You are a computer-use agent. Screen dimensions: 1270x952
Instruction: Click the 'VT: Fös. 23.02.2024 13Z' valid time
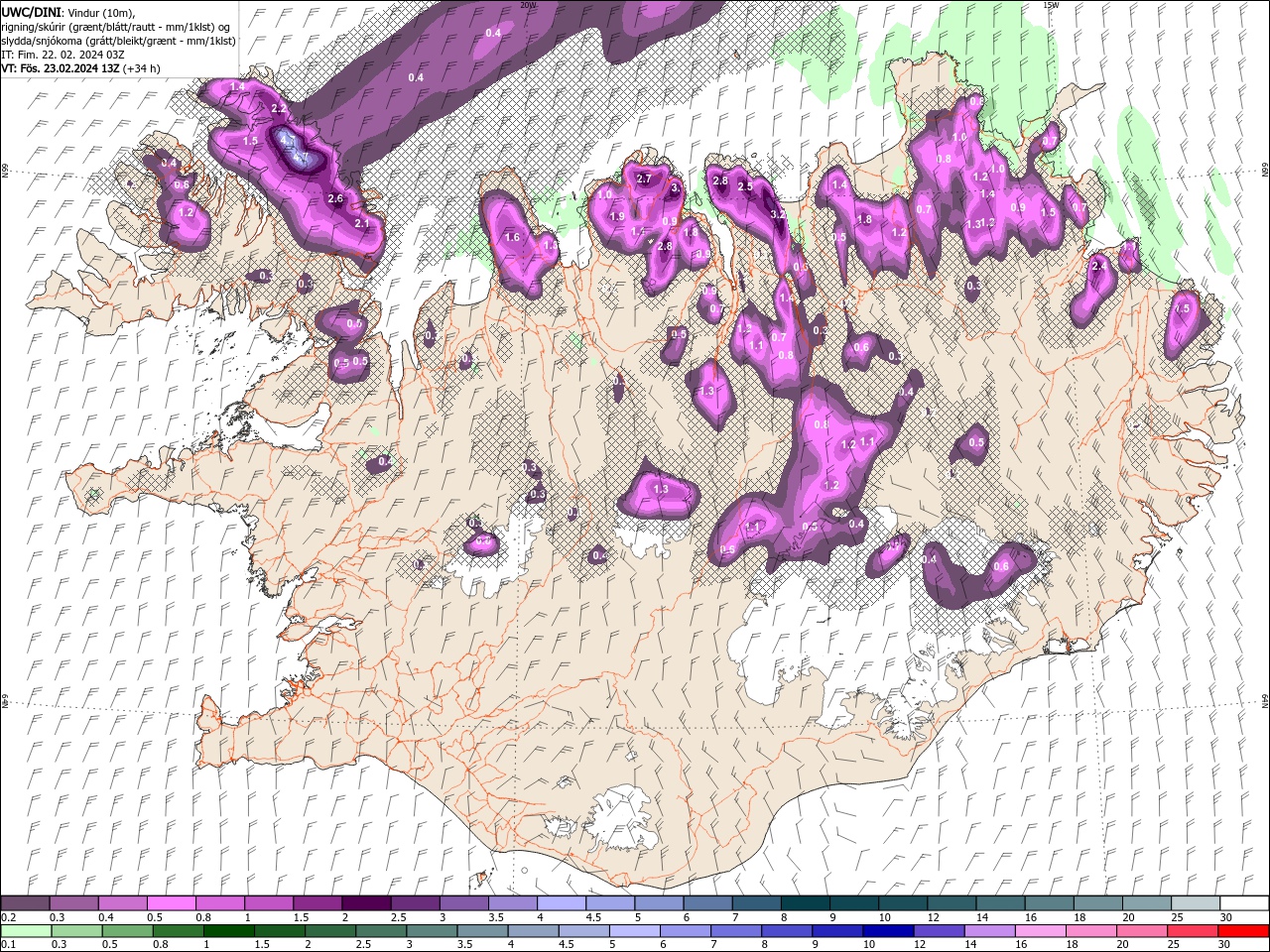(61, 68)
